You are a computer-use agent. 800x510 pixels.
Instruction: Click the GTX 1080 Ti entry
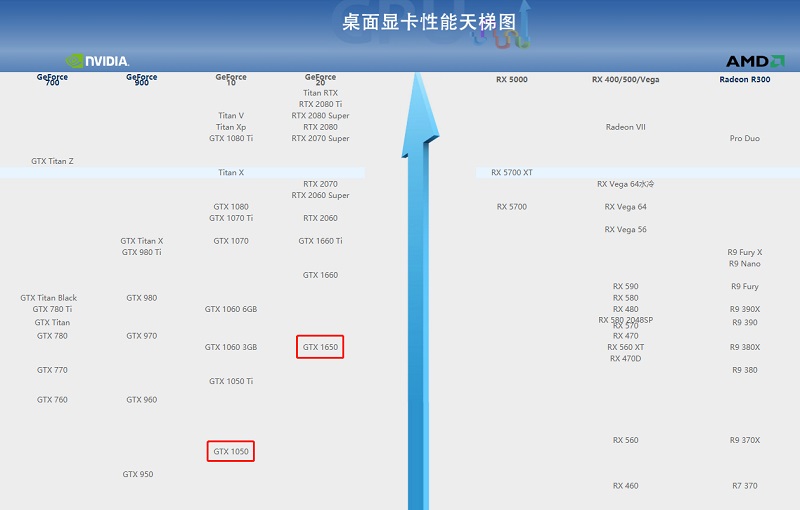point(231,138)
